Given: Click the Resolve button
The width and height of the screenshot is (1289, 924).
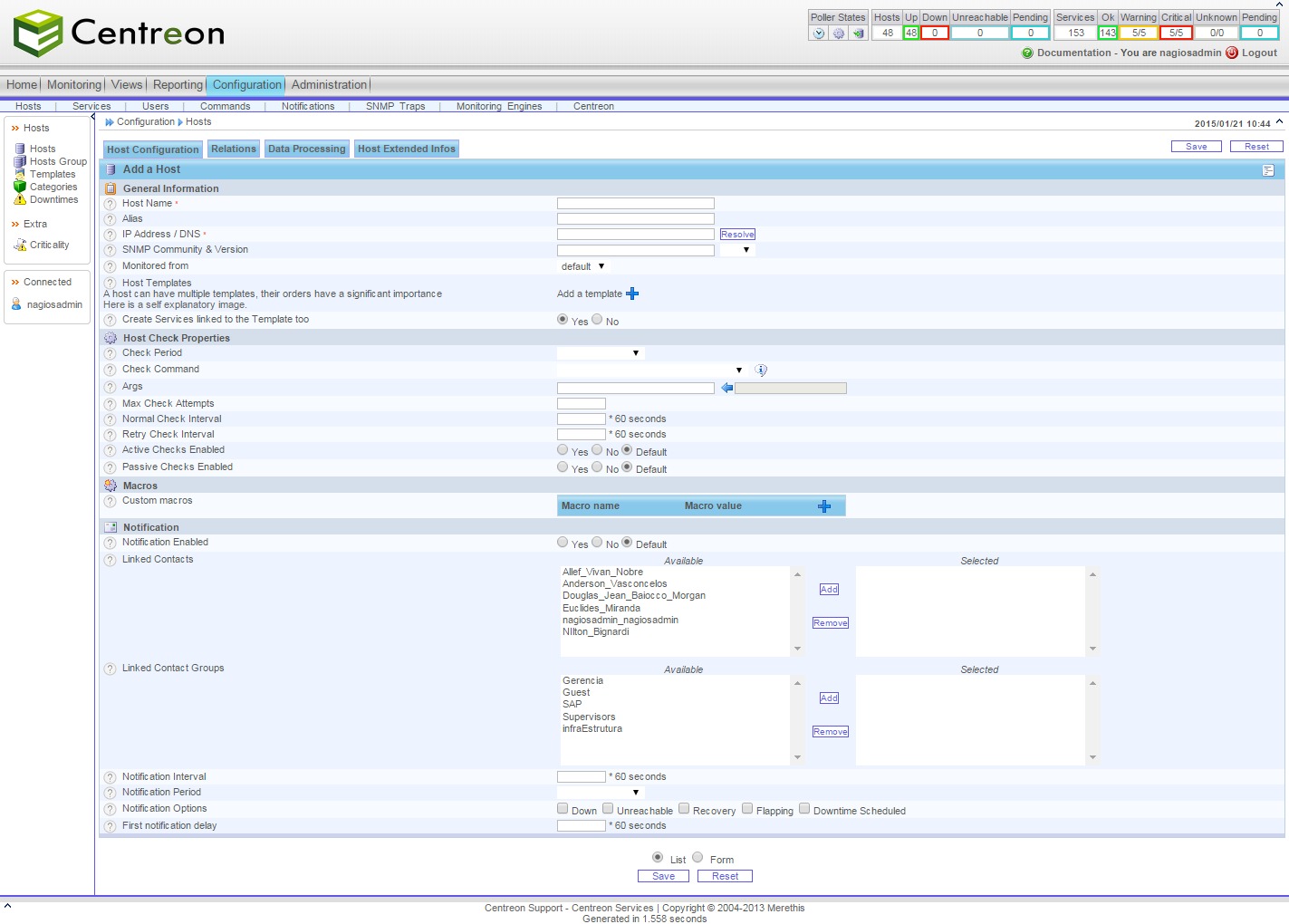Looking at the screenshot, I should click(737, 235).
